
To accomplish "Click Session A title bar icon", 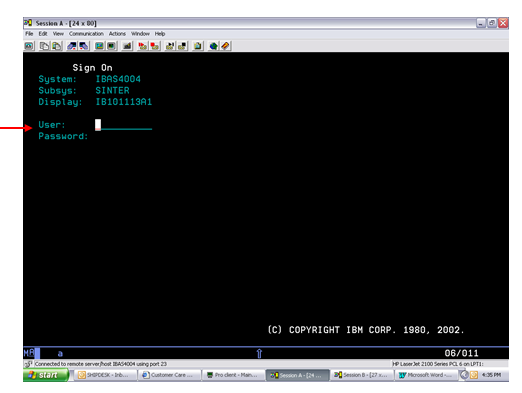I will 28,23.
